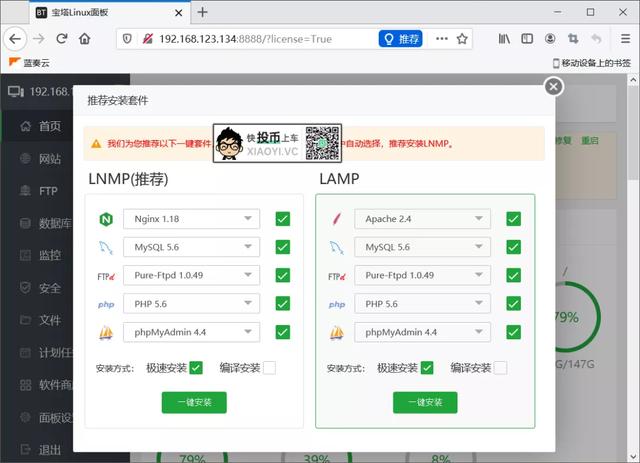This screenshot has height=463, width=640.
Task: Bookmark this page with the star icon
Action: coord(462,39)
